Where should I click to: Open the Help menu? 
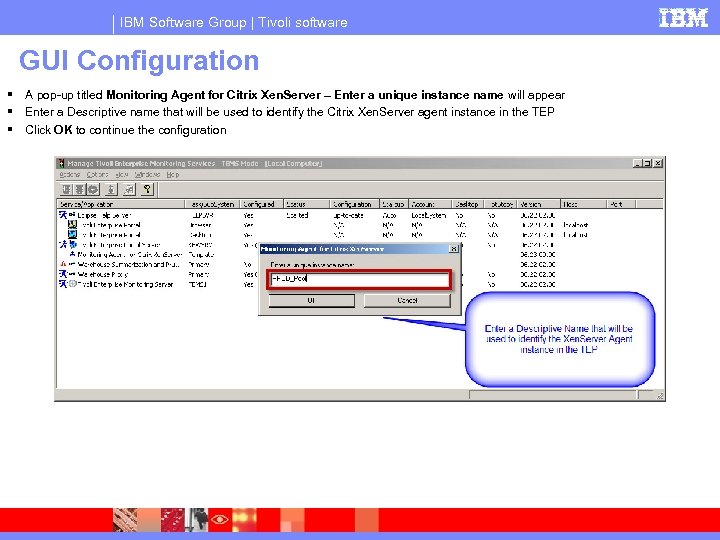173,175
